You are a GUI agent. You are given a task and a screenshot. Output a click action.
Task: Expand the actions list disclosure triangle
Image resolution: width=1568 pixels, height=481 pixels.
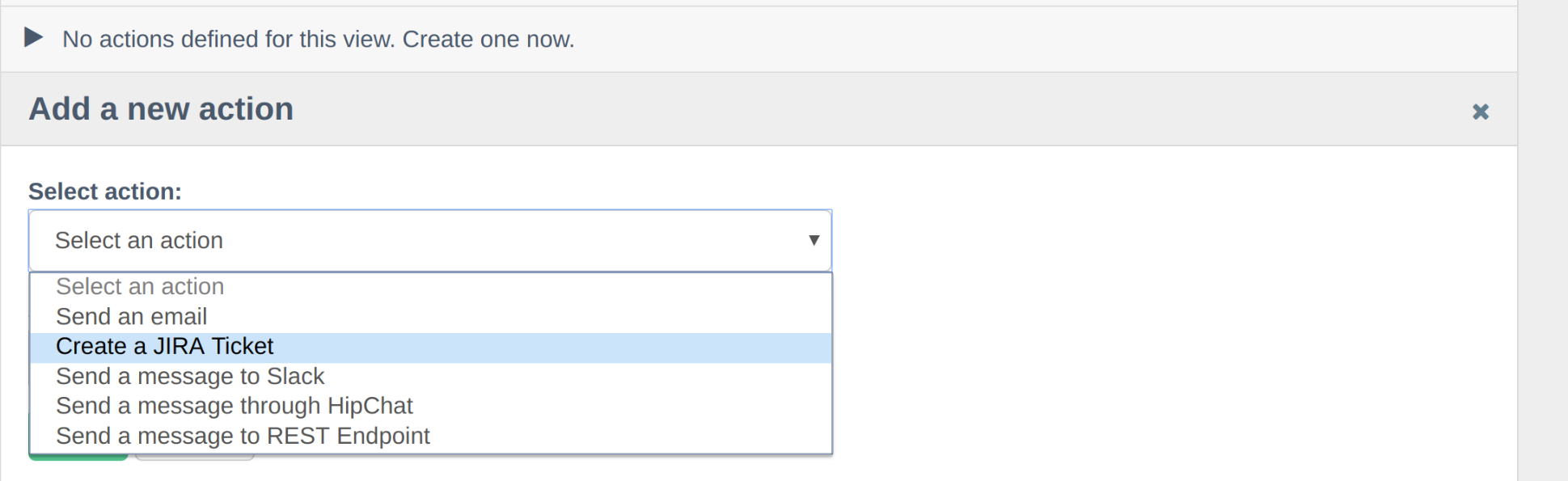(x=33, y=37)
